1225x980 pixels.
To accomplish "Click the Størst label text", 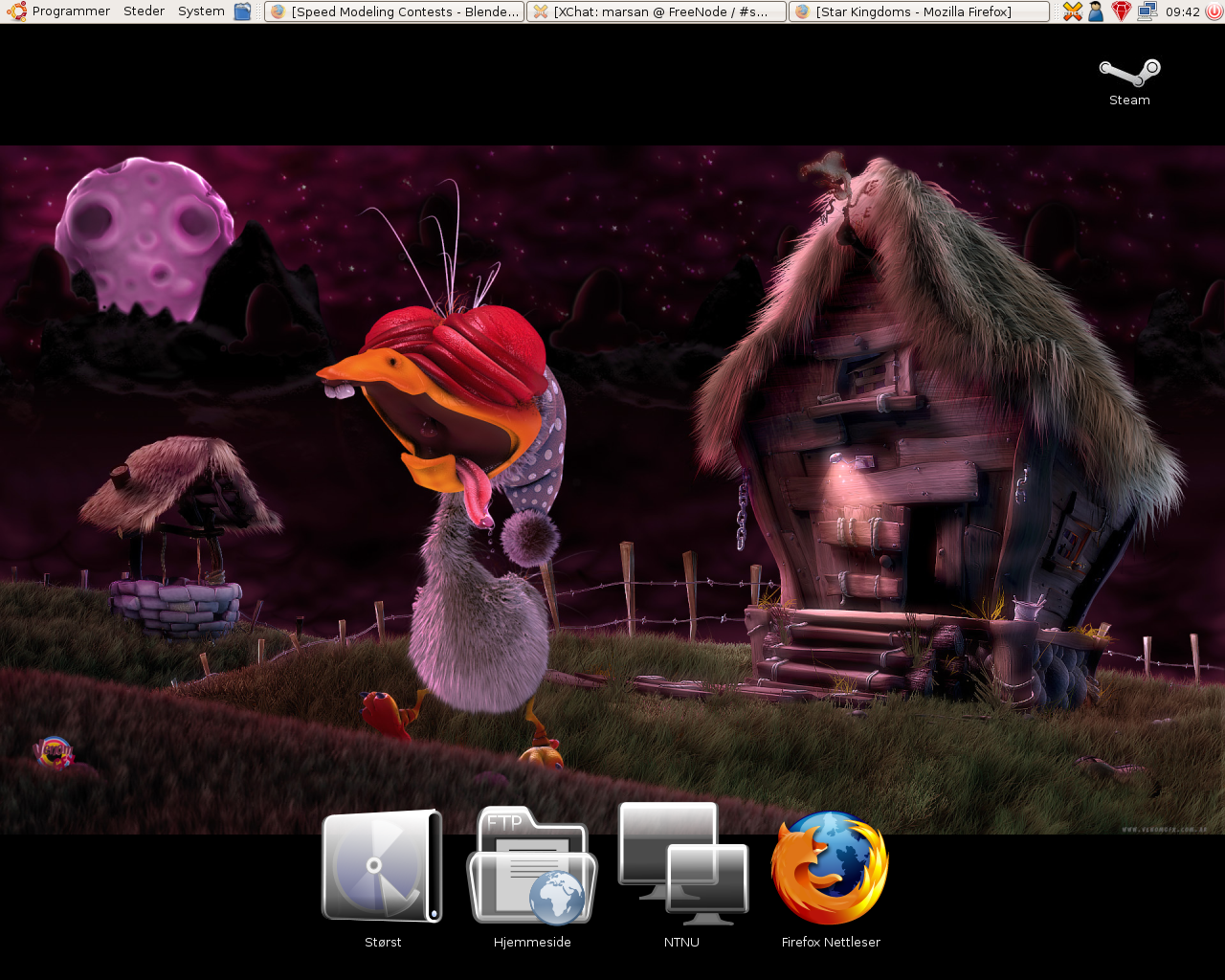I will tap(383, 943).
